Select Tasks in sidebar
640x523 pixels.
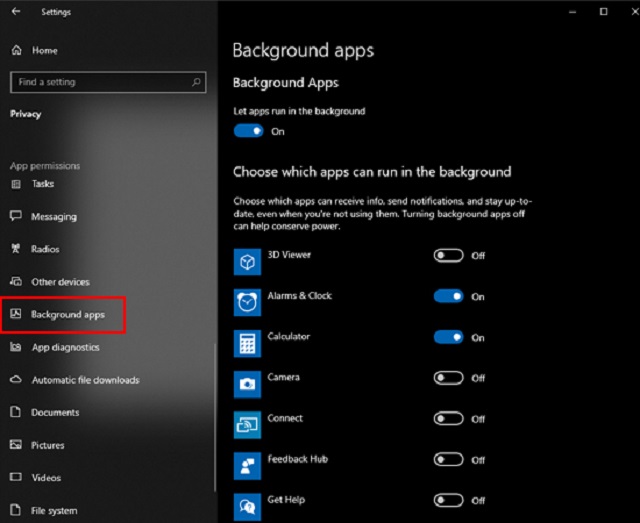tap(43, 184)
